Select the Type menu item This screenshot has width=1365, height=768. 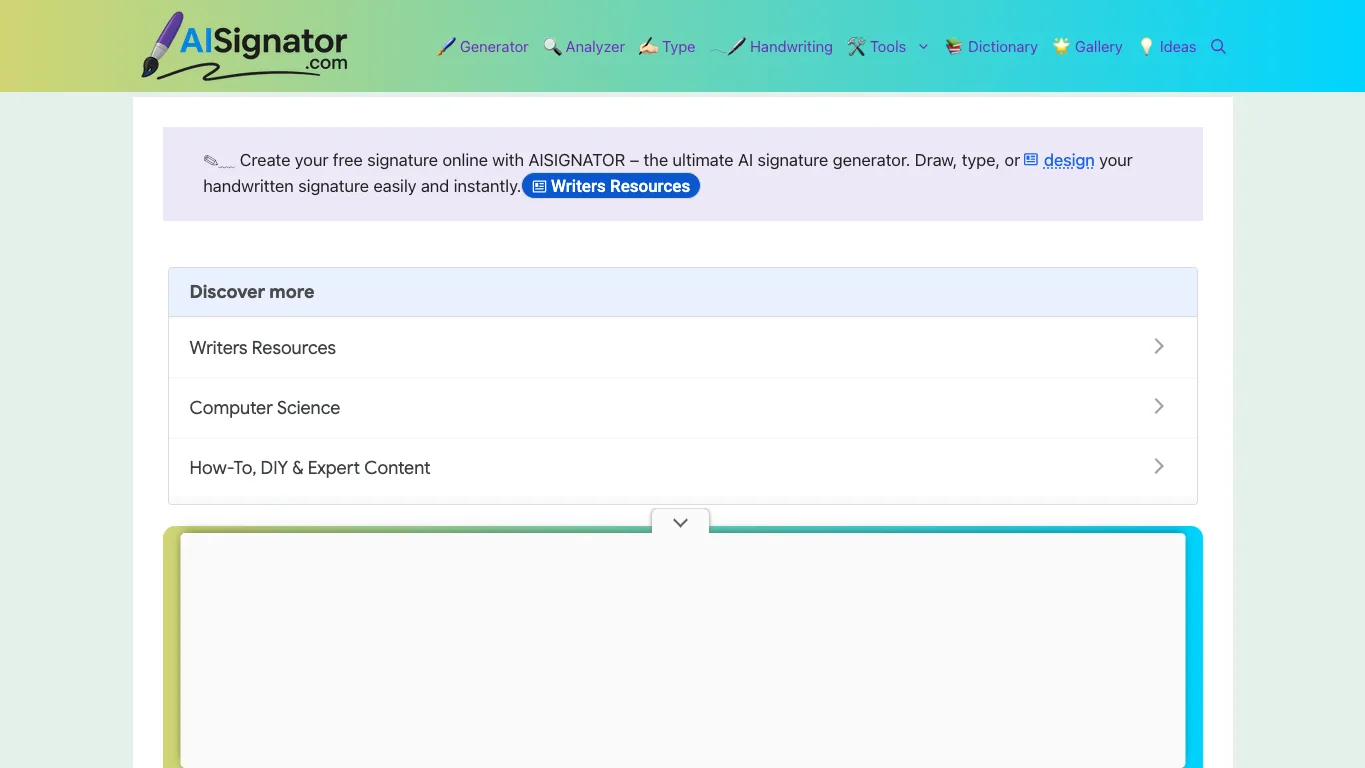(678, 46)
